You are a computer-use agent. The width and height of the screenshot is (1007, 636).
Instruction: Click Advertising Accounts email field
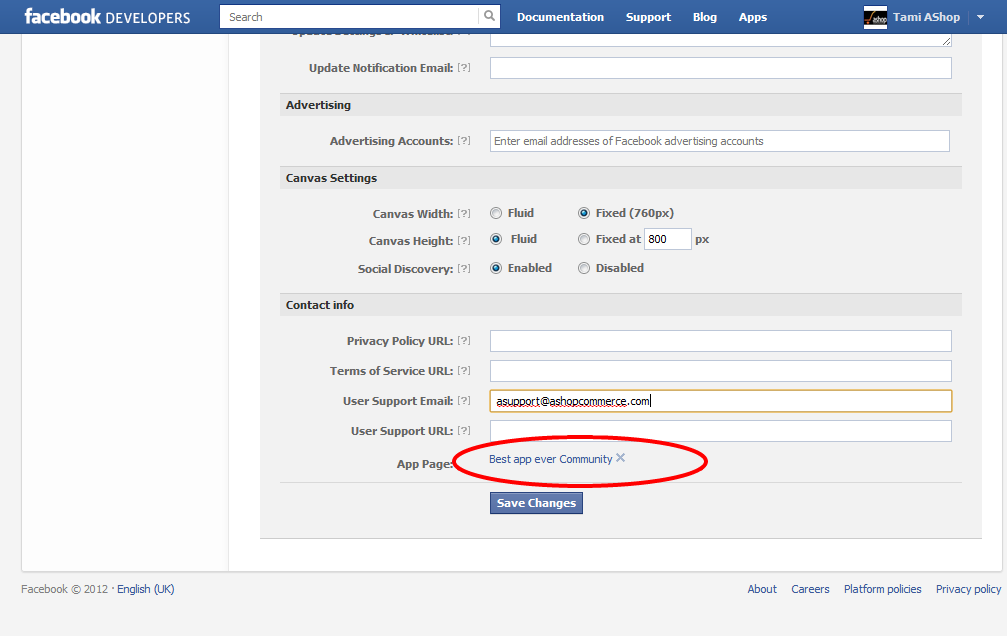pos(719,141)
